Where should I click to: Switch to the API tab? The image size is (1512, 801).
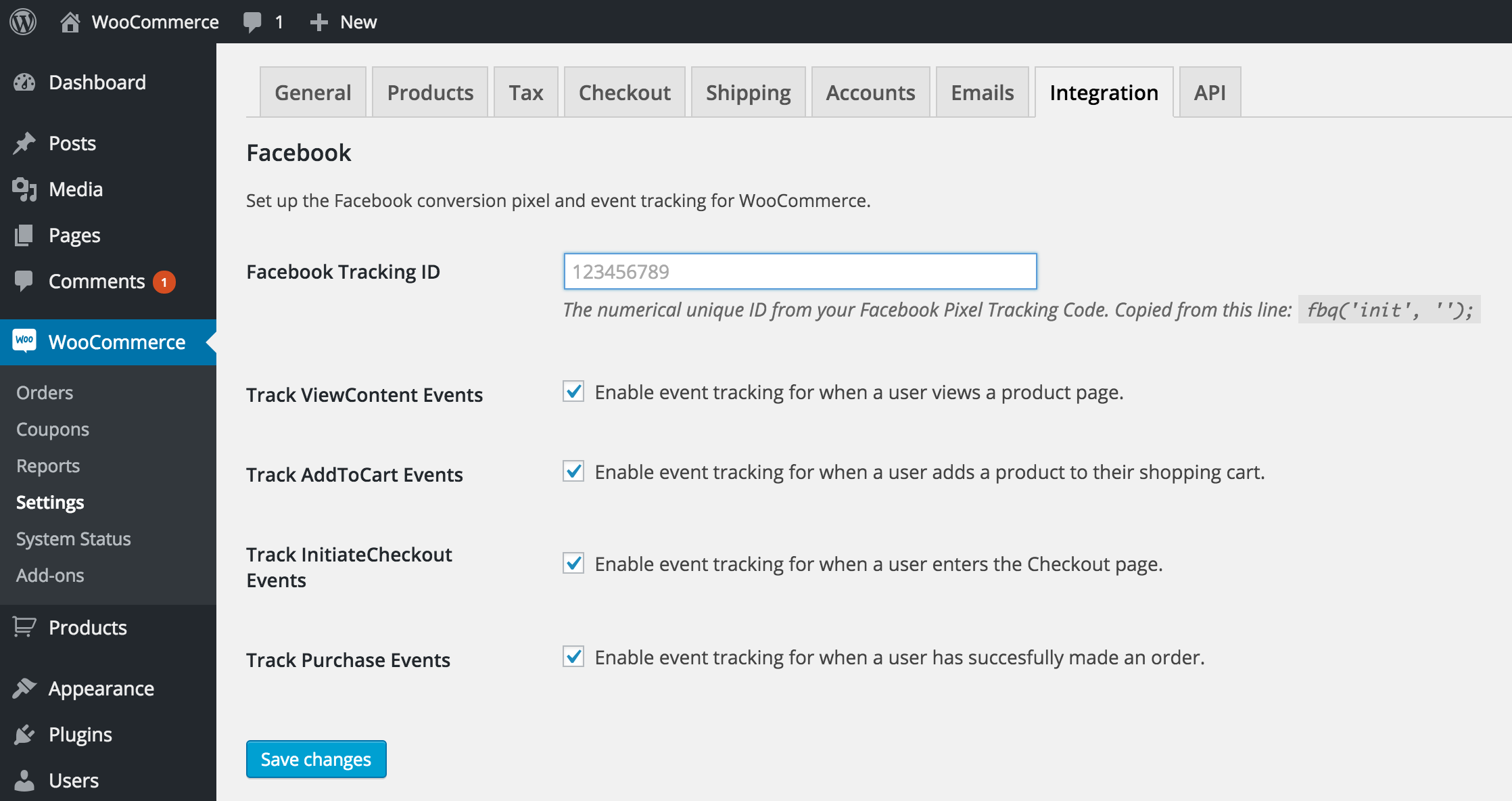pos(1209,92)
